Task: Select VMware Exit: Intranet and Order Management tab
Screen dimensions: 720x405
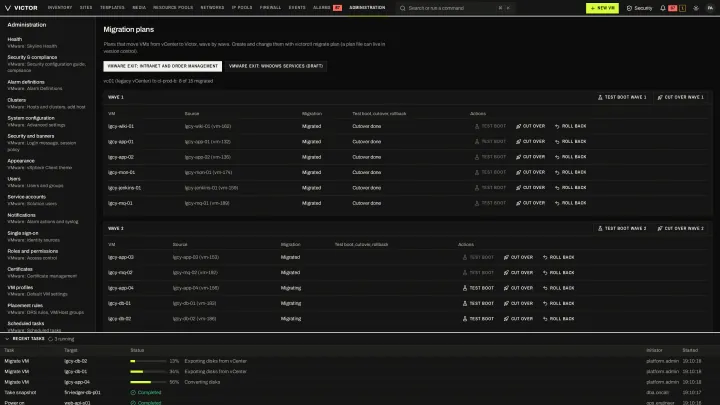Action: click(x=163, y=66)
